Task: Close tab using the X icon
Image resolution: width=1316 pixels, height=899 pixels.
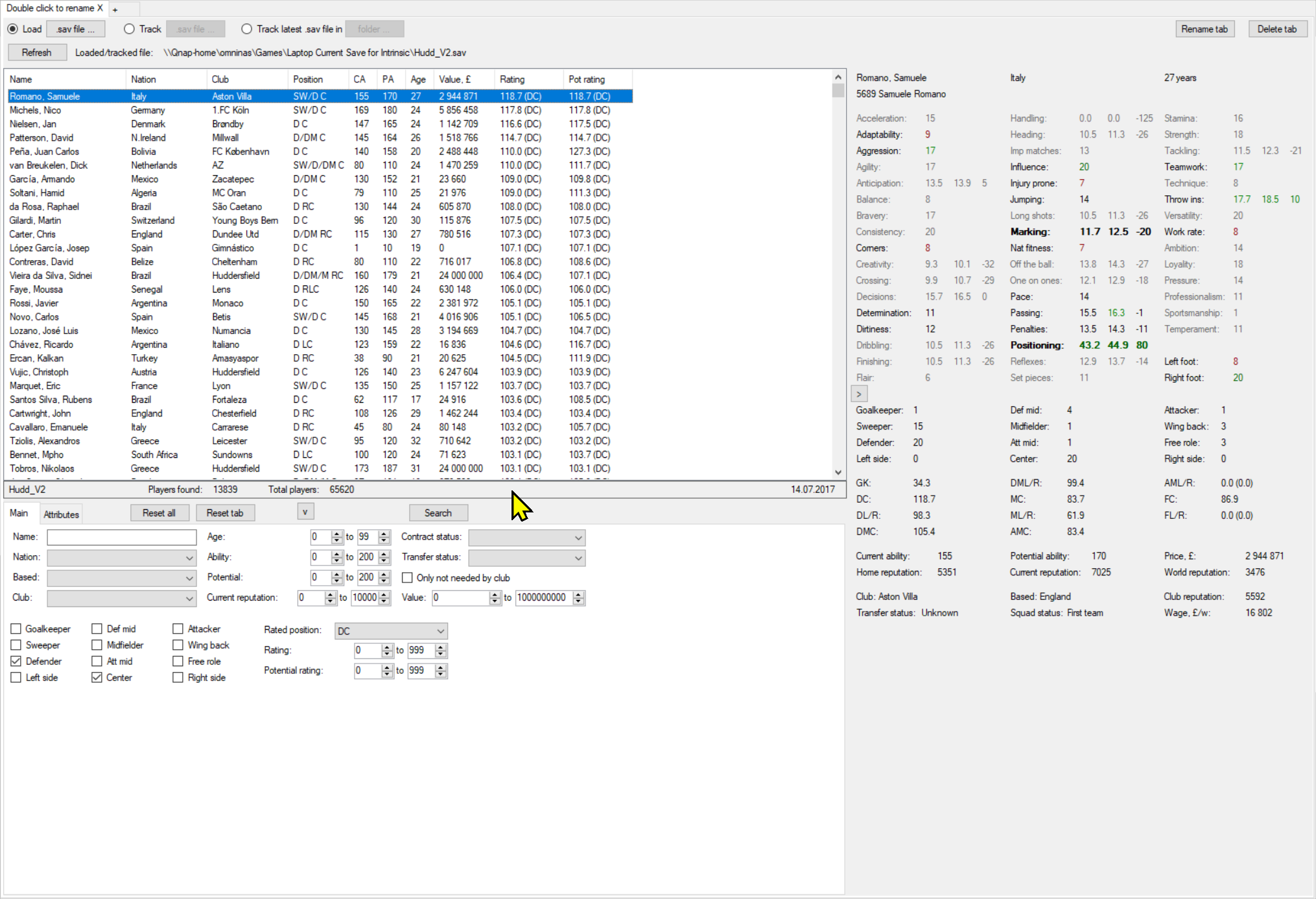Action: click(100, 8)
